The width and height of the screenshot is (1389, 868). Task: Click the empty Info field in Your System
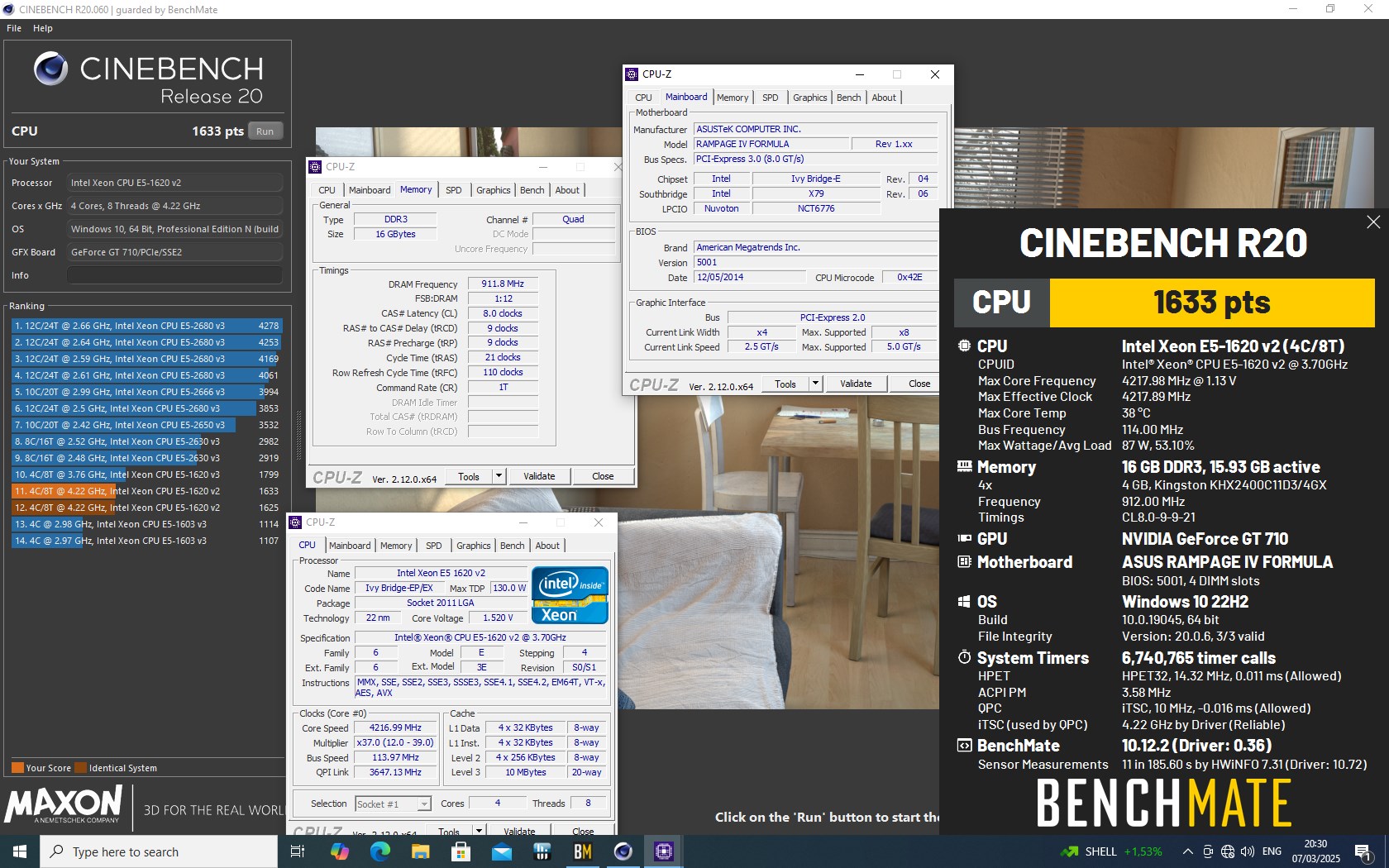tap(174, 275)
